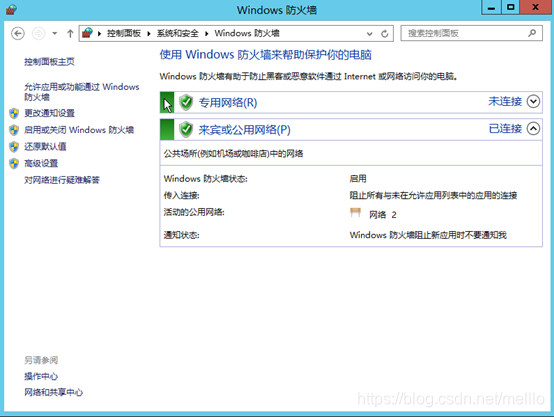
Task: Open address bar history dropdown
Action: coord(370,34)
